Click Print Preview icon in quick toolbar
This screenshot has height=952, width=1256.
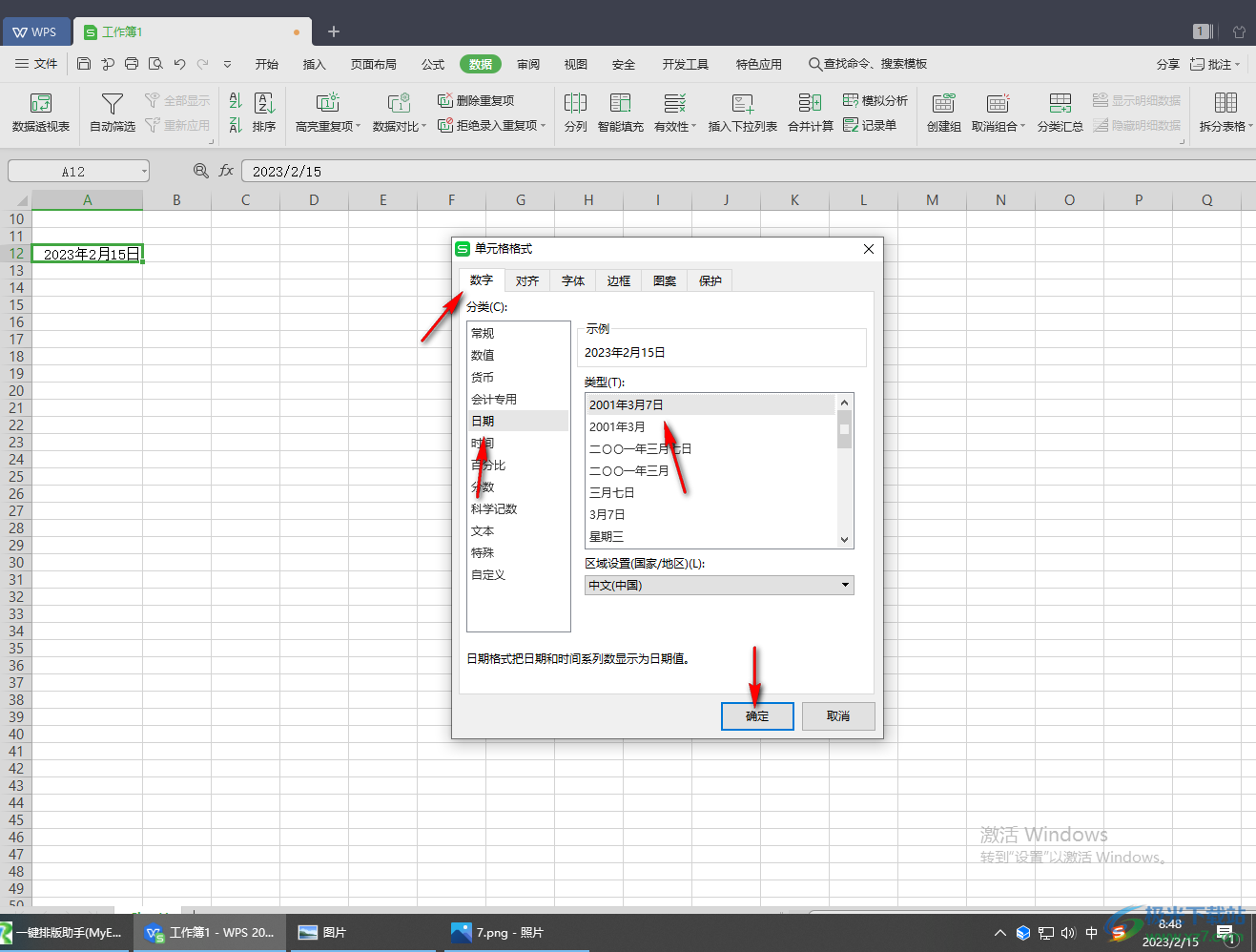(155, 64)
